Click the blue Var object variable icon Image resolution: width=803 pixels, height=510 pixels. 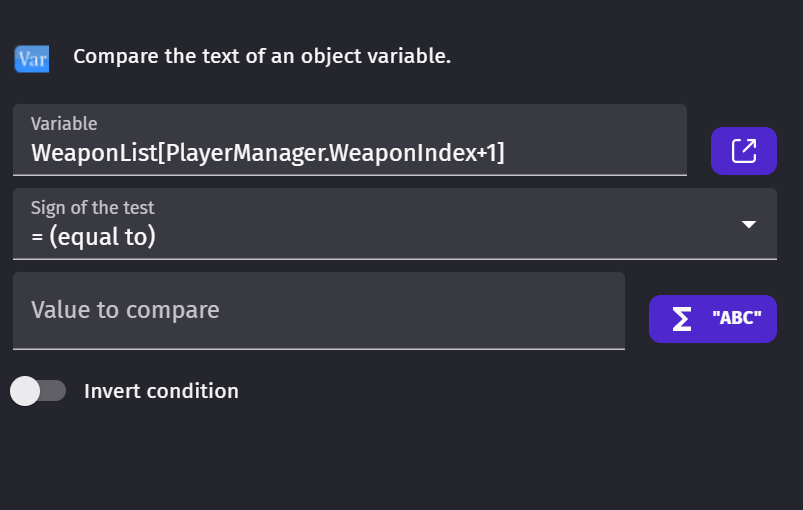32,59
